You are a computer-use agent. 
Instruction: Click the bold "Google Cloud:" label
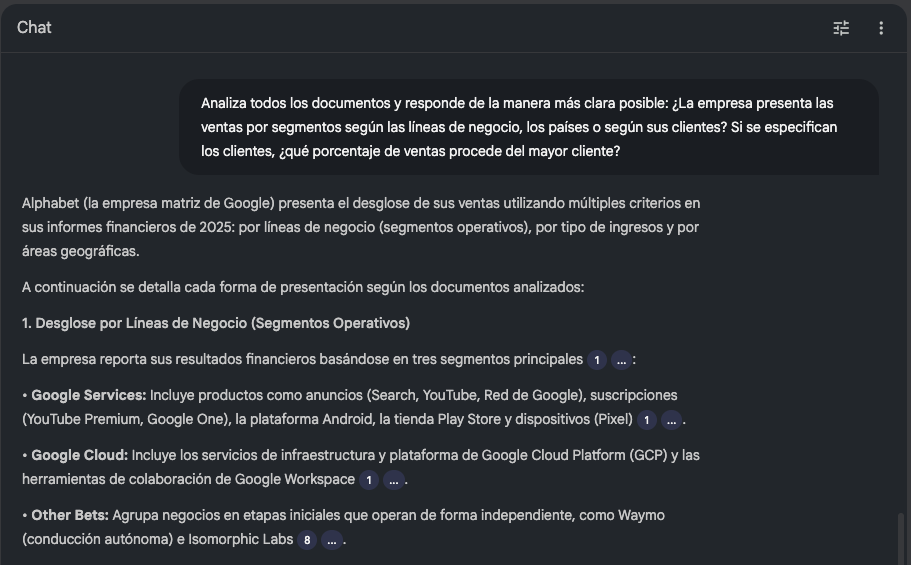tap(80, 455)
